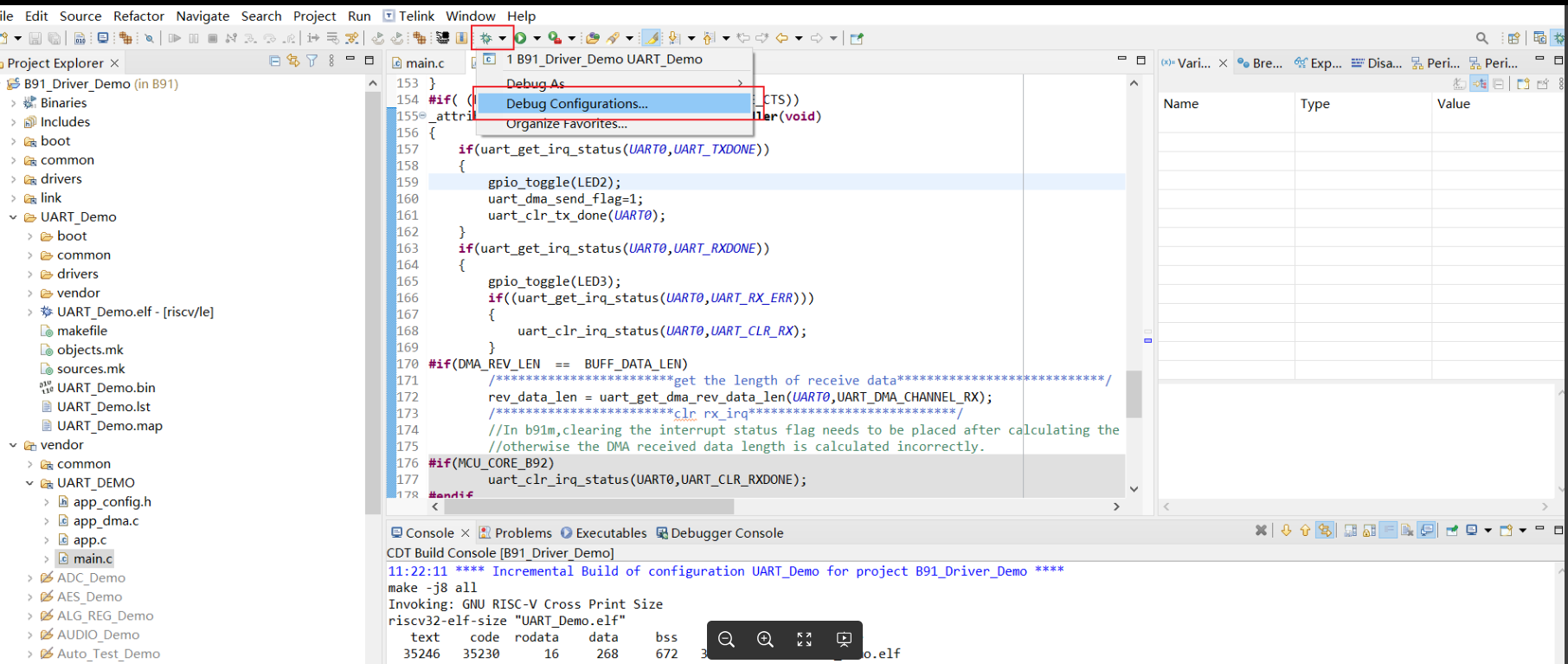Switch to the Executables tab
Image resolution: width=1568 pixels, height=664 pixels.
point(603,533)
